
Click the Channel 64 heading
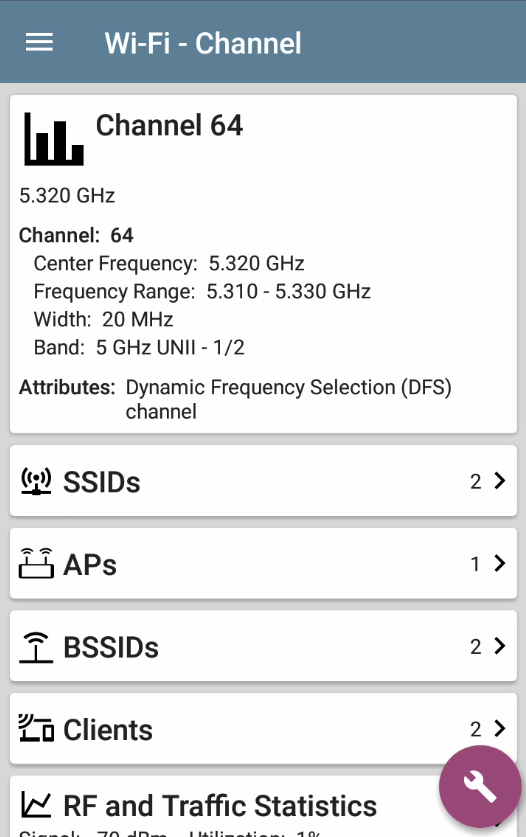pyautogui.click(x=169, y=125)
